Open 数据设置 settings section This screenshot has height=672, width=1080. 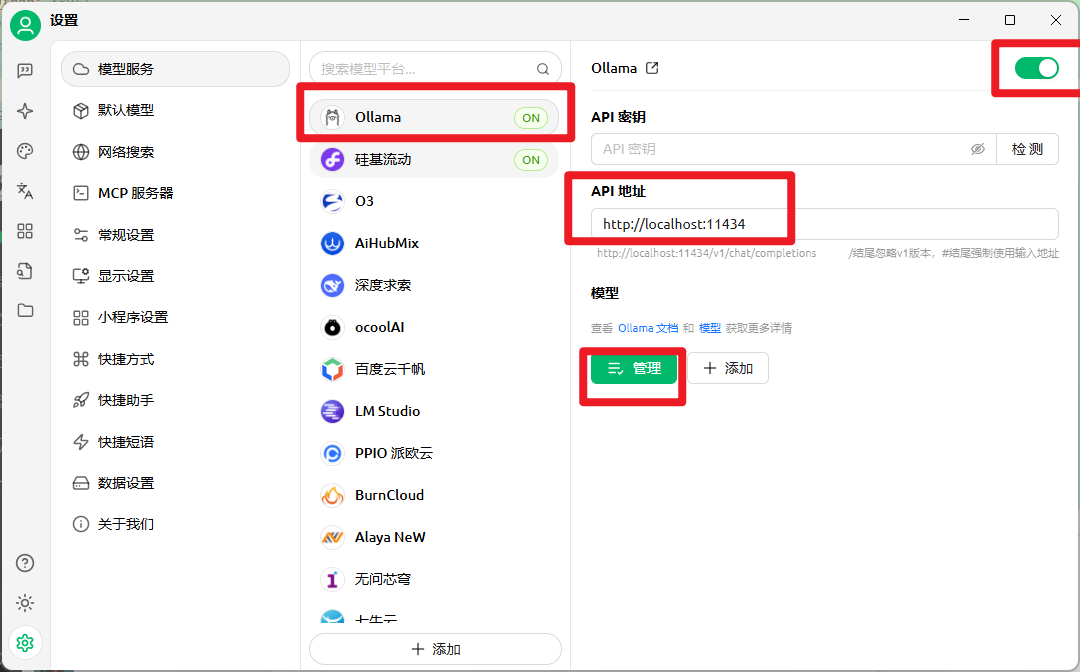coord(176,483)
